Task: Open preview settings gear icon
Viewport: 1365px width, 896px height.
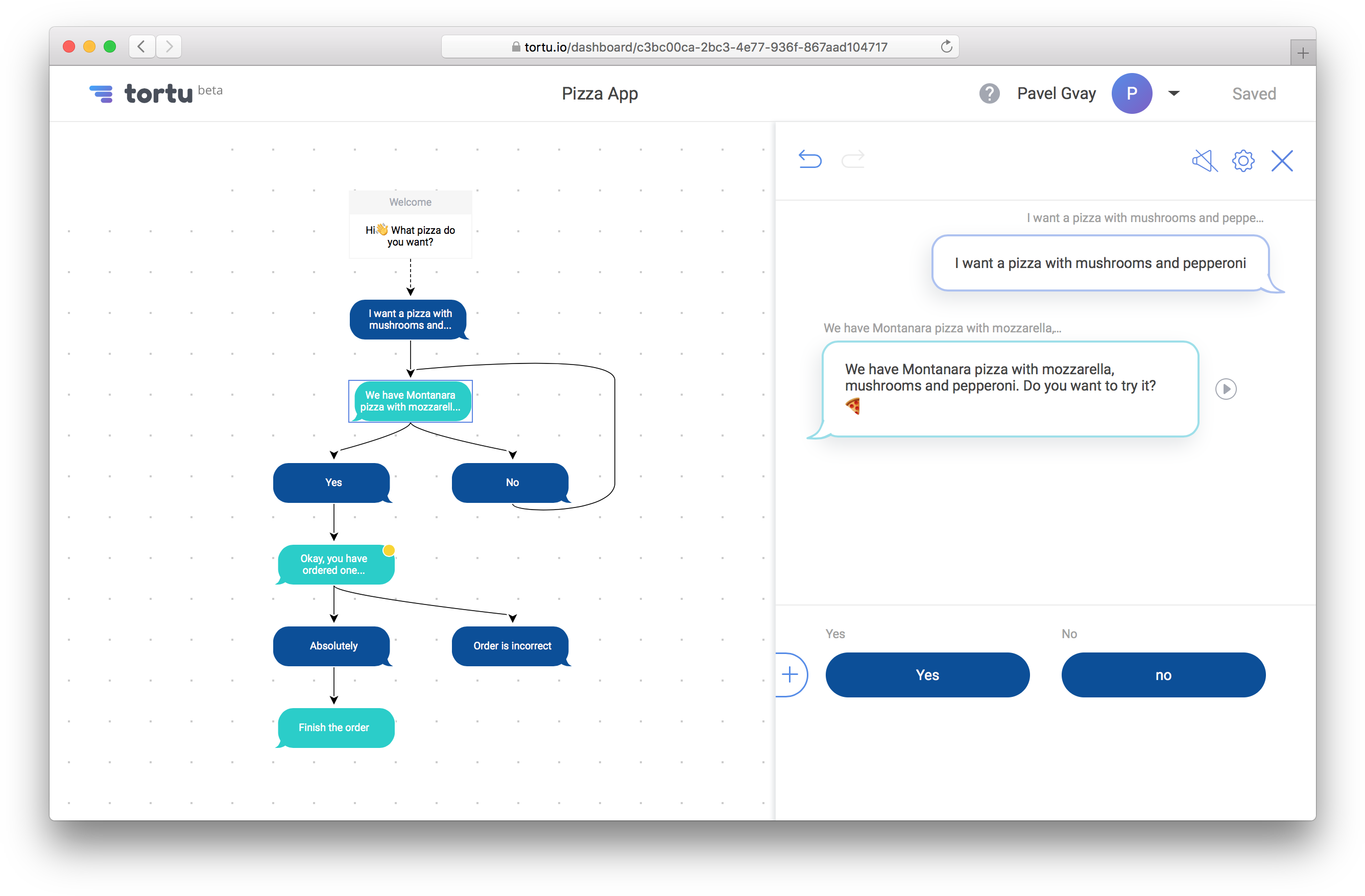Action: (1242, 160)
